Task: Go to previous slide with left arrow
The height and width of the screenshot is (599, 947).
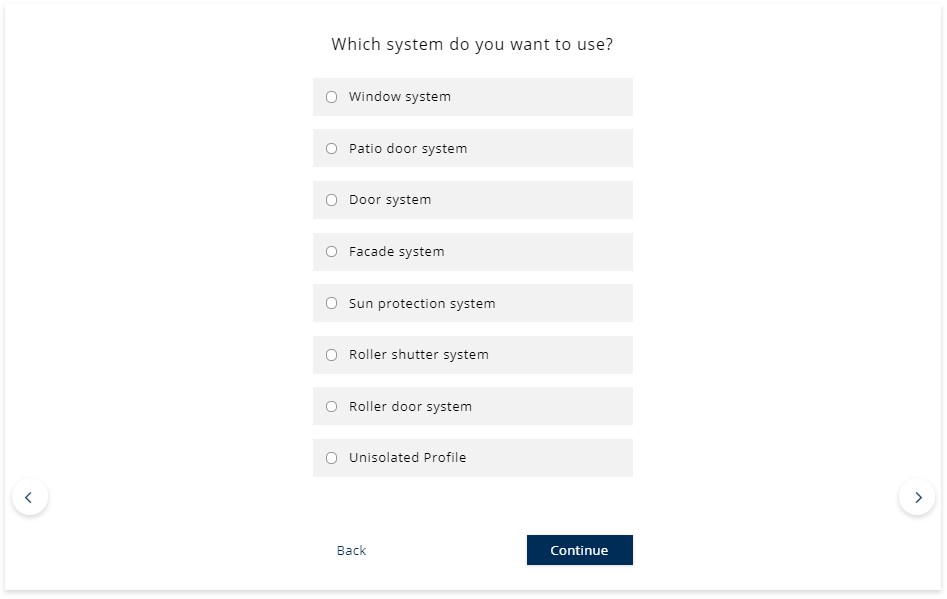Action: coord(29,497)
